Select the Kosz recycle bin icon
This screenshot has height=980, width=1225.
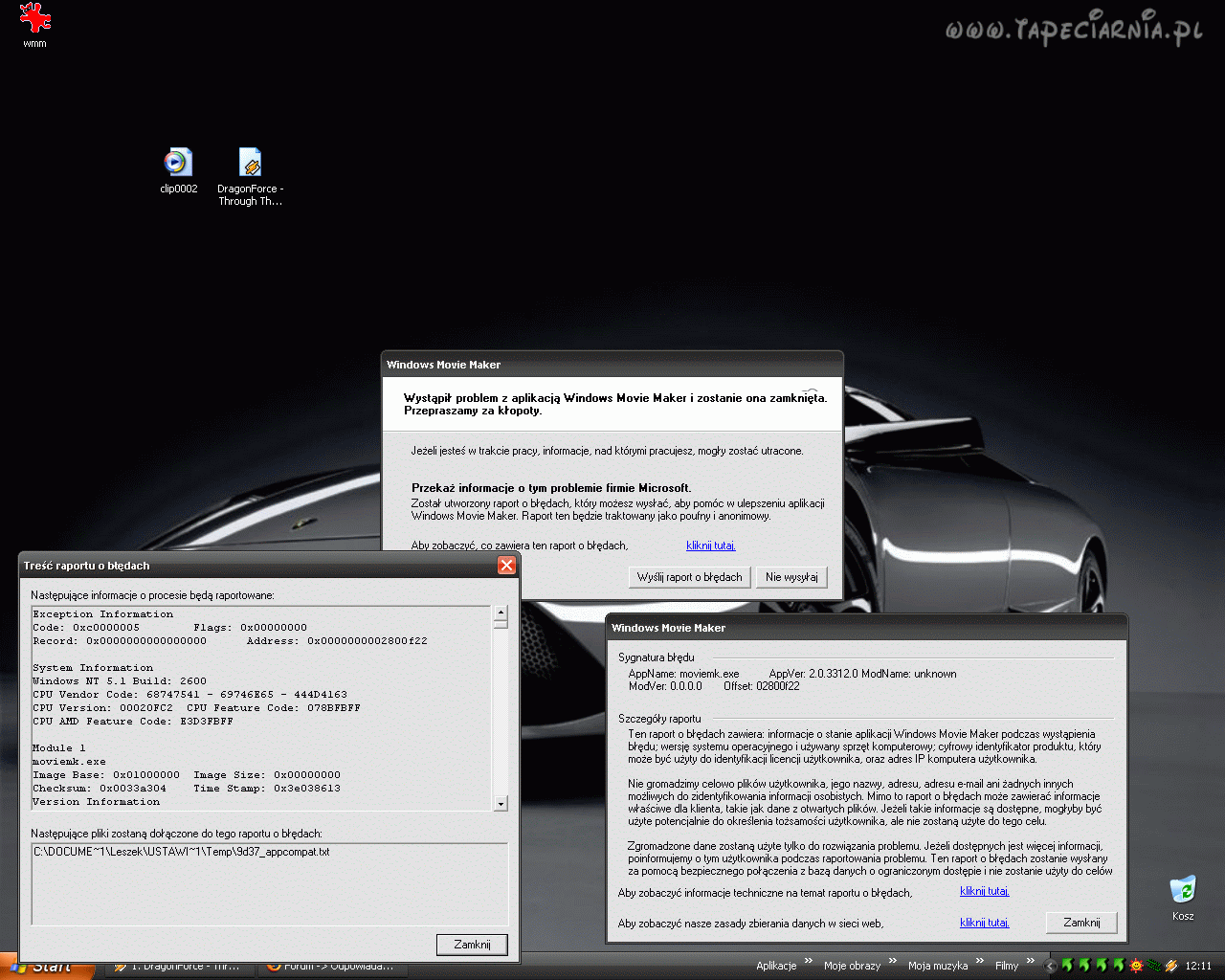pyautogui.click(x=1183, y=897)
